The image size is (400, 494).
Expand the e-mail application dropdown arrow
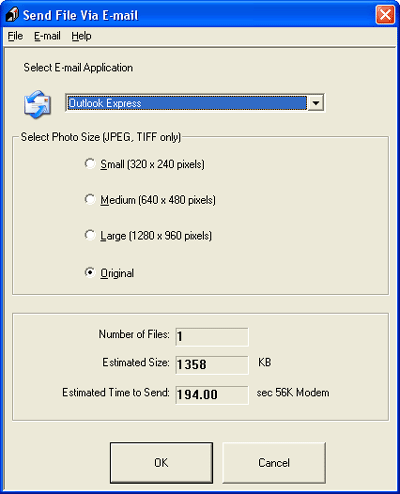(x=315, y=103)
